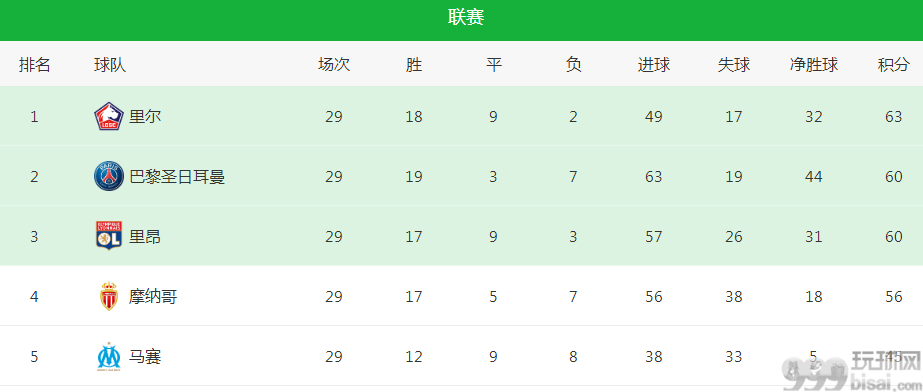
Task: Click the 排名 column header
Action: pos(35,65)
